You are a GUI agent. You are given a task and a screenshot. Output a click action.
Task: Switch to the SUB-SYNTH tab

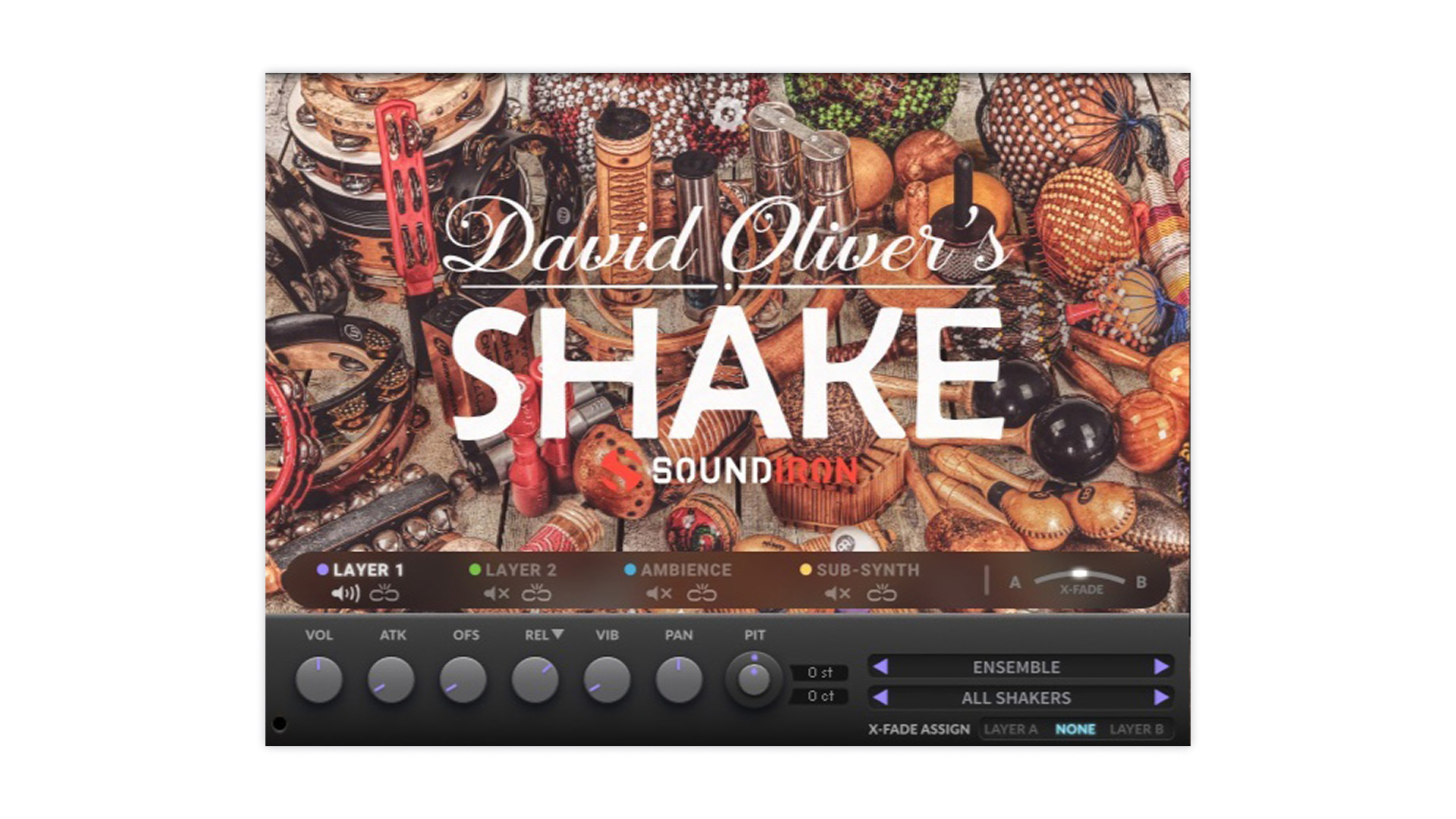click(x=867, y=570)
